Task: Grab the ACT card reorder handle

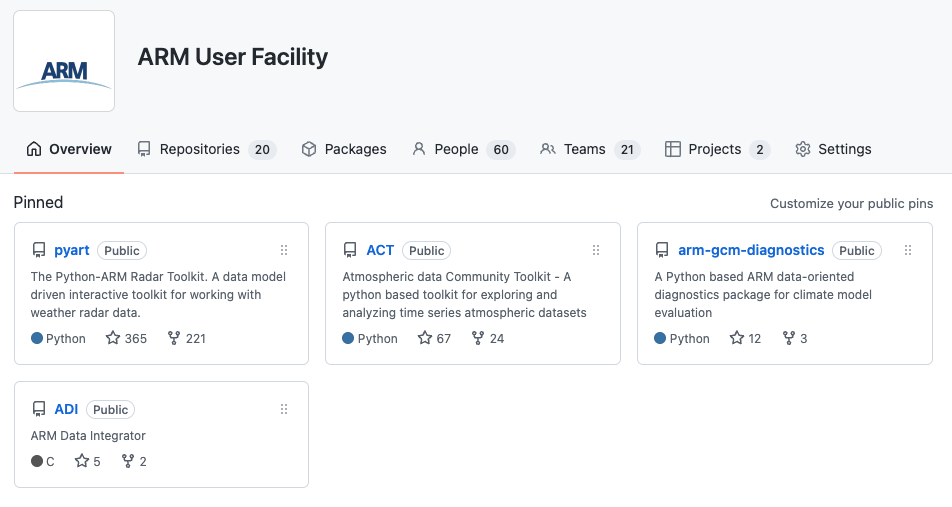Action: 596,250
